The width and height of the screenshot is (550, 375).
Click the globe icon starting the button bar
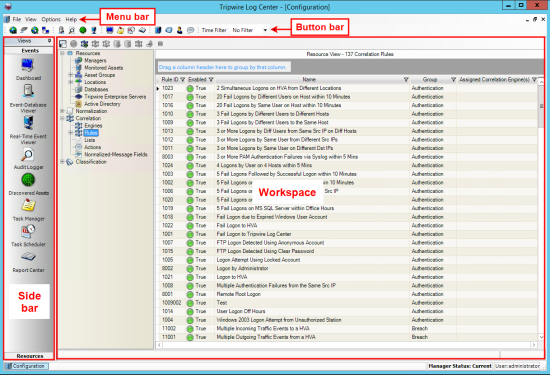[x=13, y=30]
